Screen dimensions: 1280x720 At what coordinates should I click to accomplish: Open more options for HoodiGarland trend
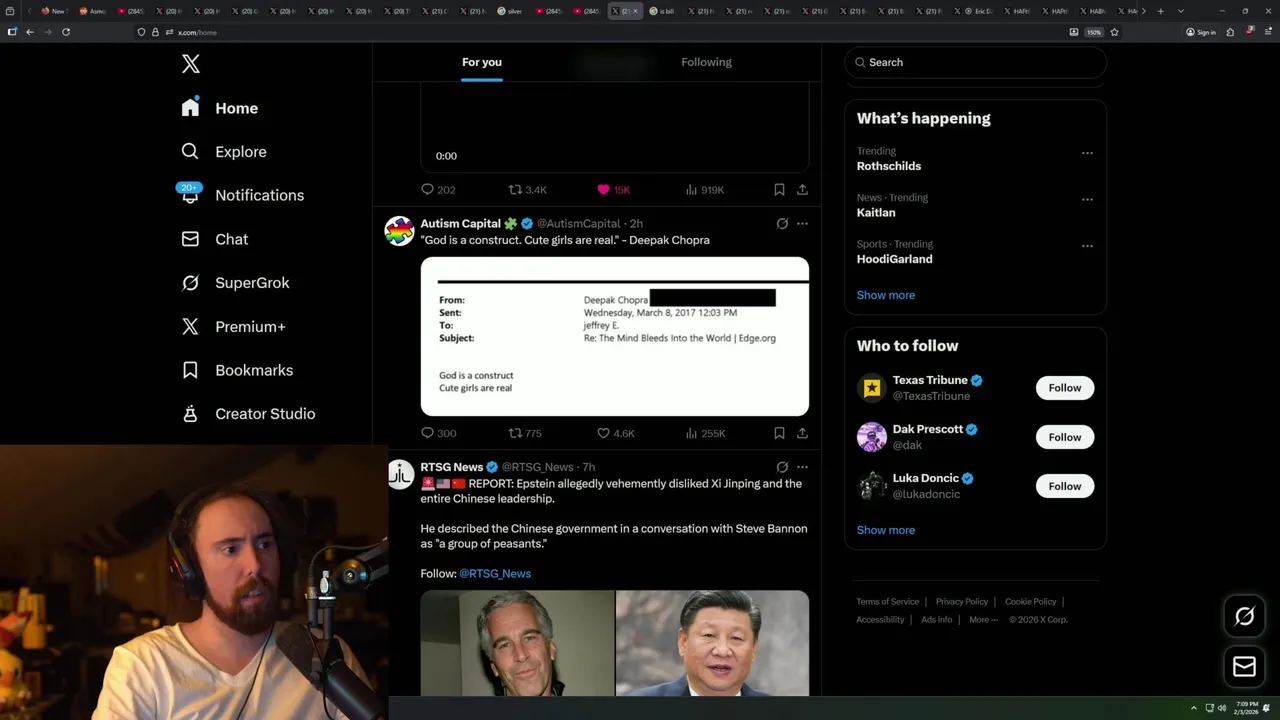click(x=1087, y=245)
